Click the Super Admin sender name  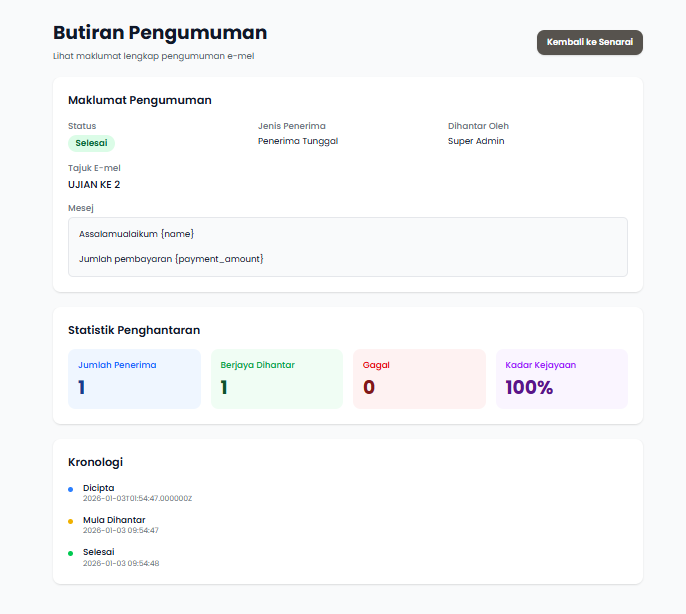tap(476, 141)
